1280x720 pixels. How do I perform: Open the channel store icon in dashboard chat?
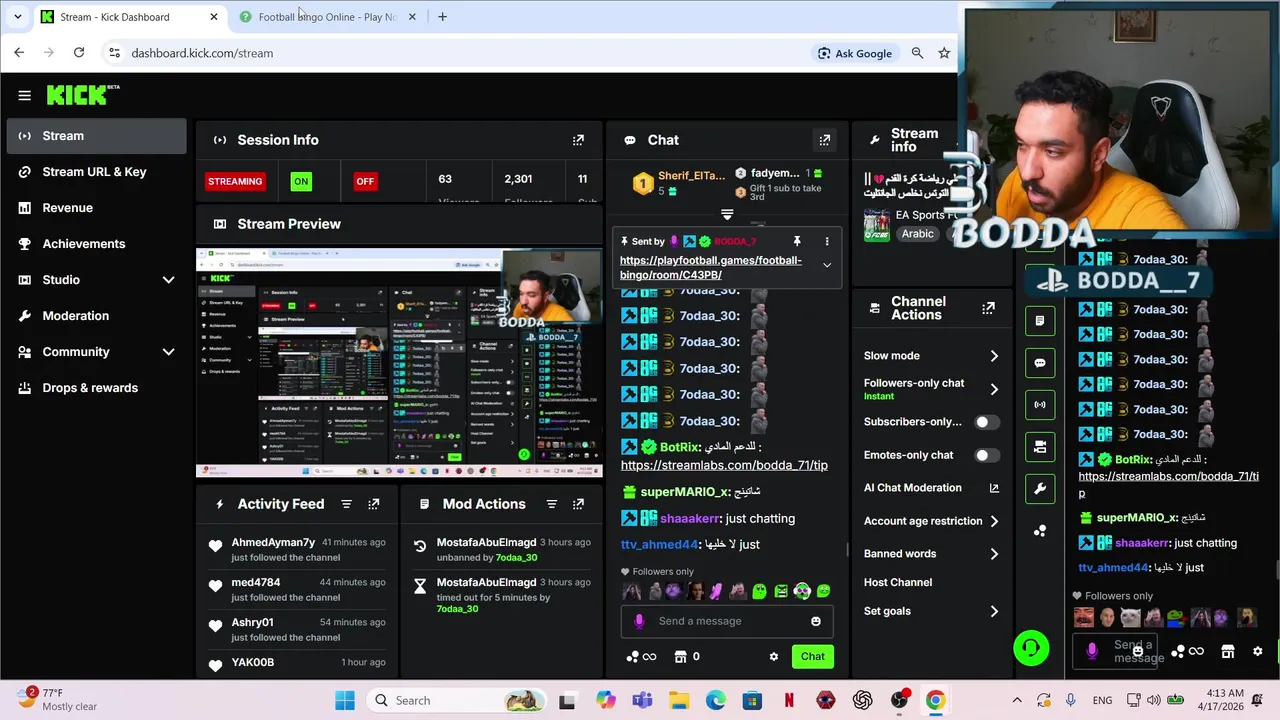tap(681, 657)
